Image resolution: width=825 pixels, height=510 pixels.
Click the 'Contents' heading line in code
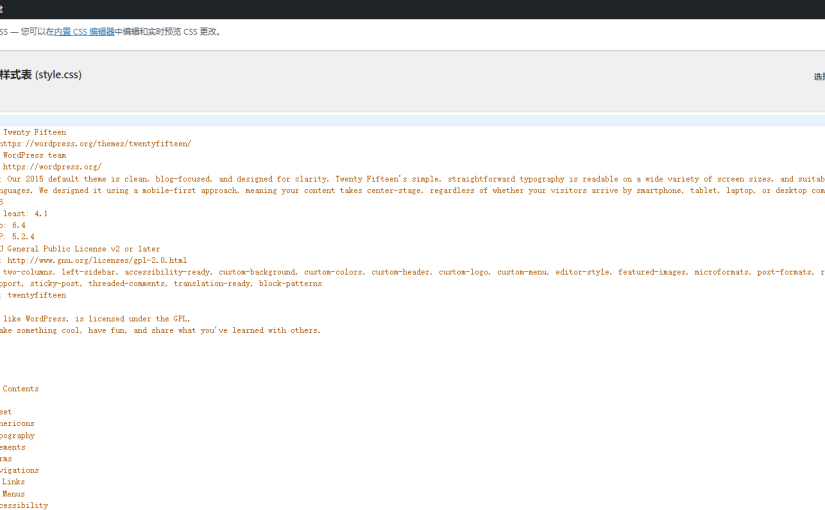[x=21, y=389]
